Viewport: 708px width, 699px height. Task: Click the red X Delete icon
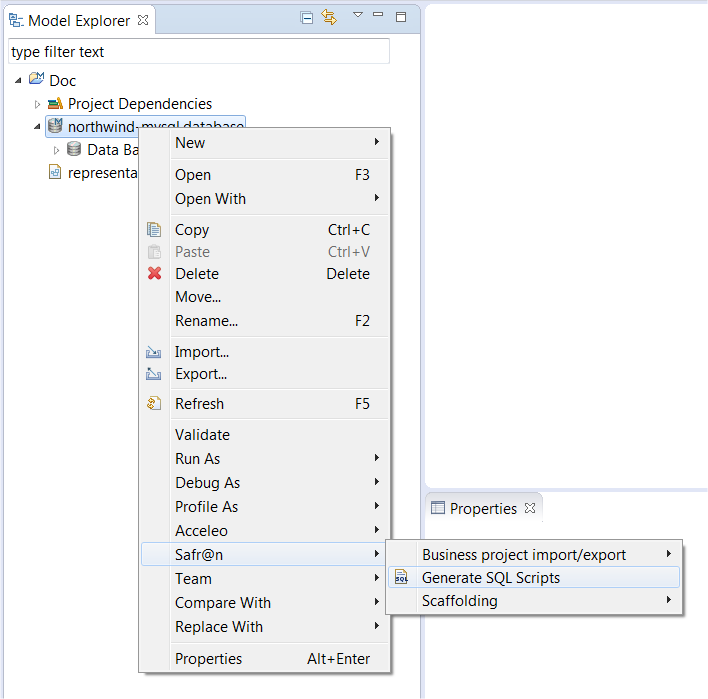click(x=154, y=273)
